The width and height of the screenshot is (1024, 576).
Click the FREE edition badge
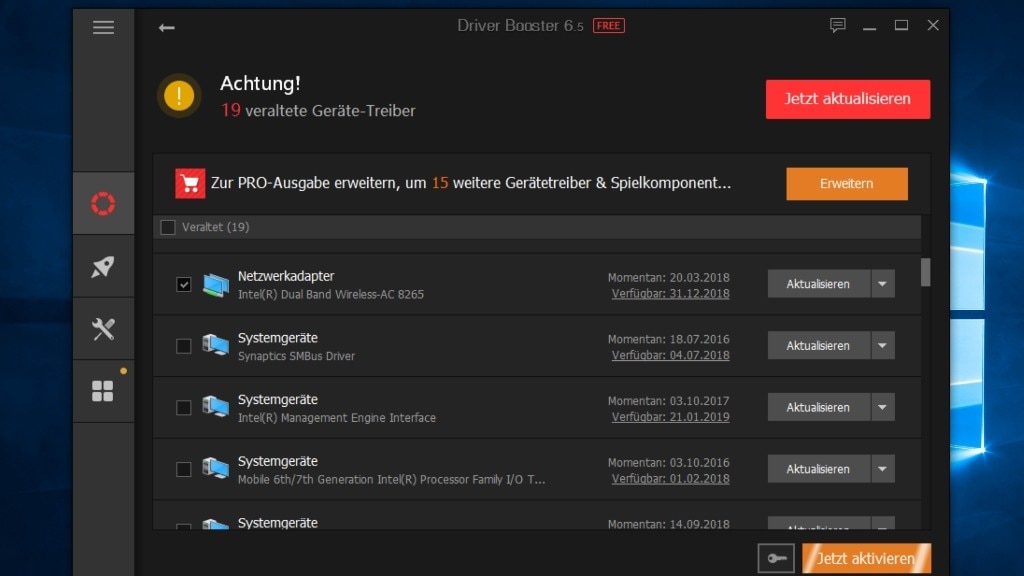(x=609, y=25)
